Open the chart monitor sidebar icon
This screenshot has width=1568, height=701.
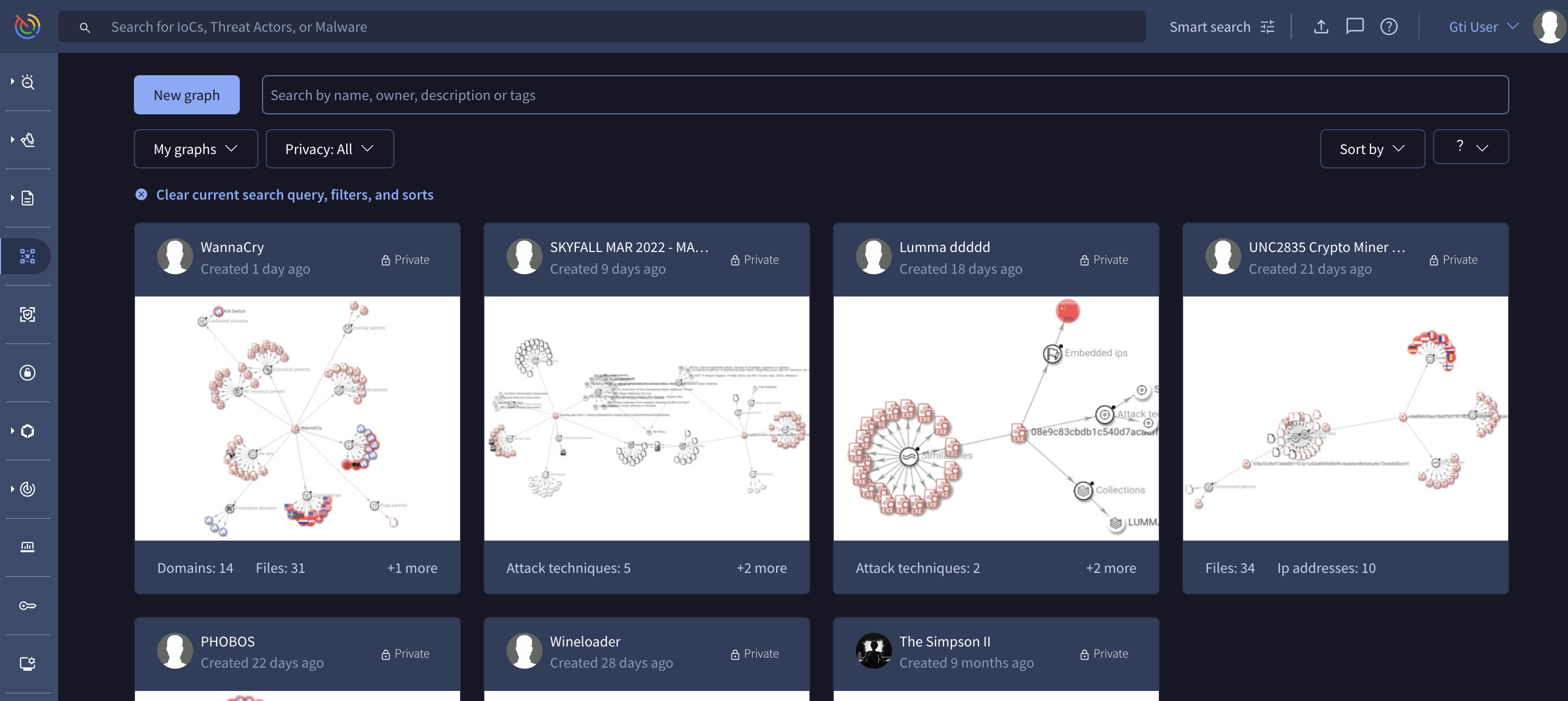click(x=28, y=547)
